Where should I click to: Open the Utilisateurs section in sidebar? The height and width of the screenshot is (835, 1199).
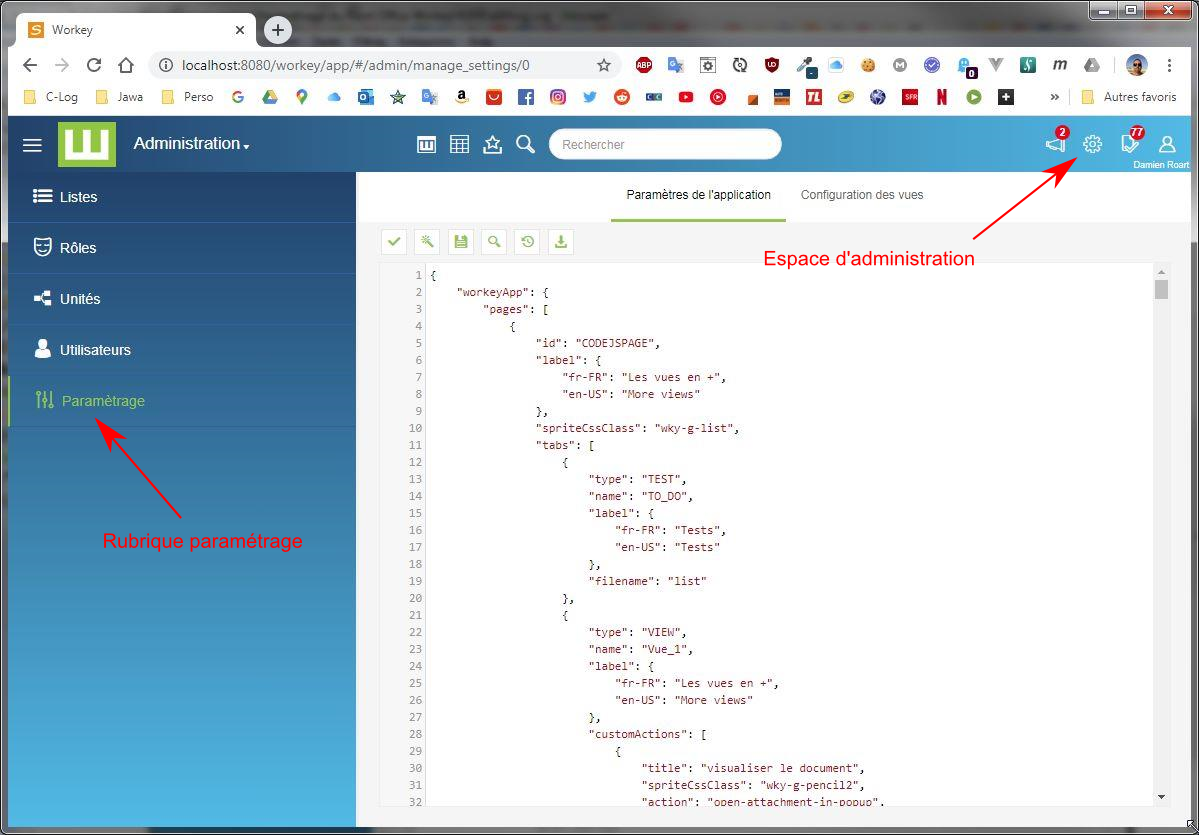[95, 350]
